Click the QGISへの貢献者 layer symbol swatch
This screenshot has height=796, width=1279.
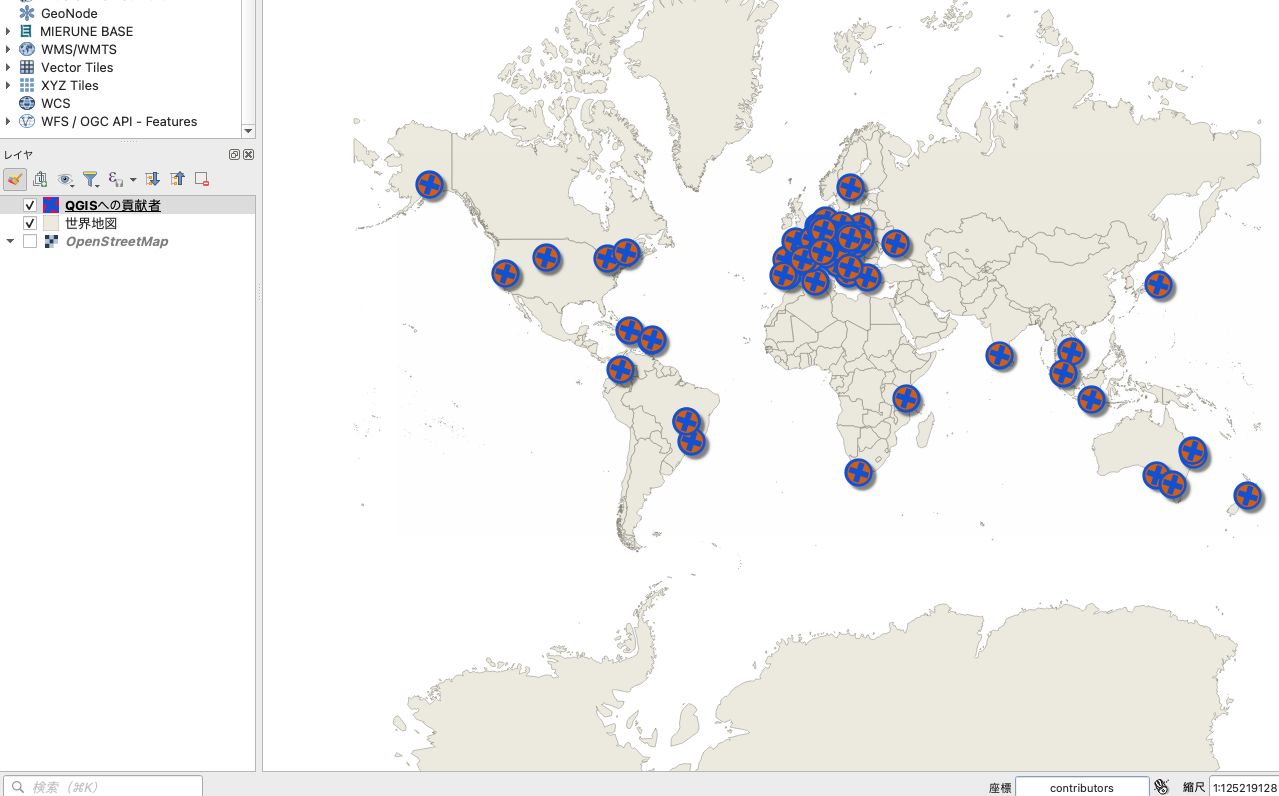pyautogui.click(x=51, y=205)
